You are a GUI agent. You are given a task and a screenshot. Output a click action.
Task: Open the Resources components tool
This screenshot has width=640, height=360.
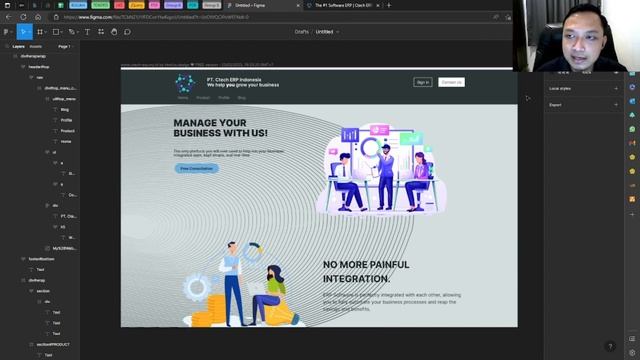(x=101, y=32)
